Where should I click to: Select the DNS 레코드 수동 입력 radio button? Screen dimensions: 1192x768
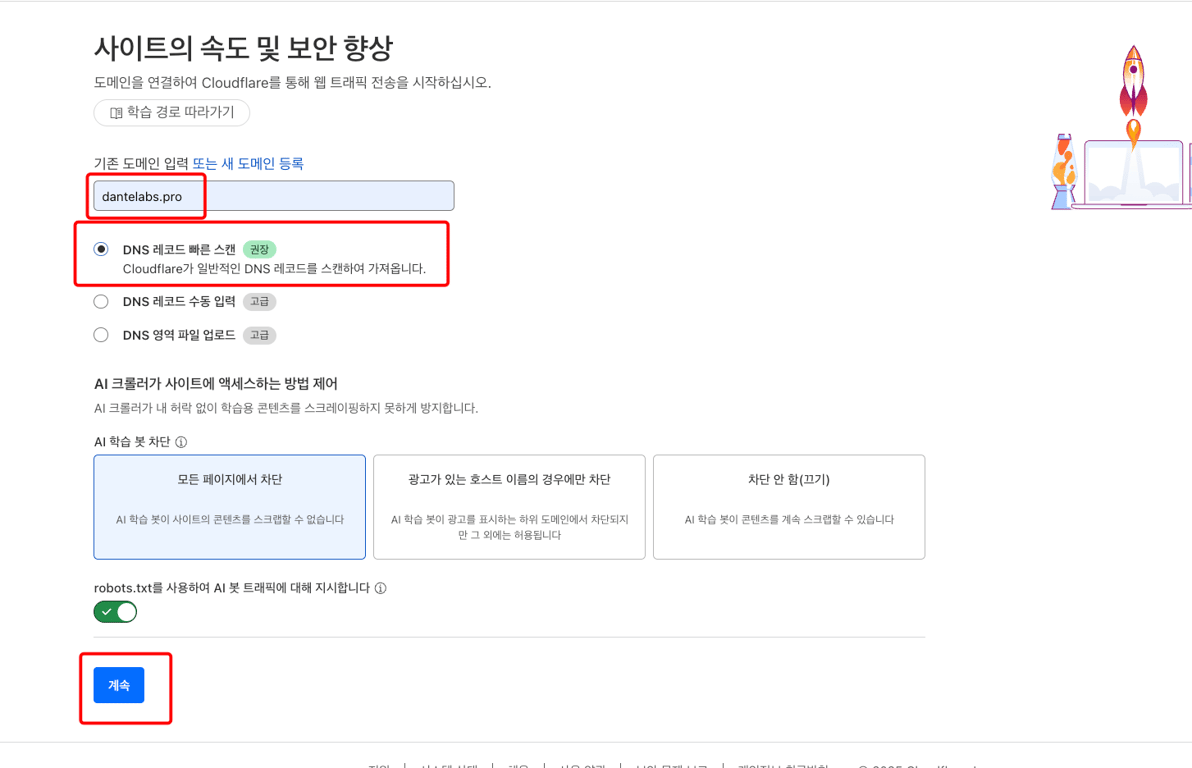point(101,302)
